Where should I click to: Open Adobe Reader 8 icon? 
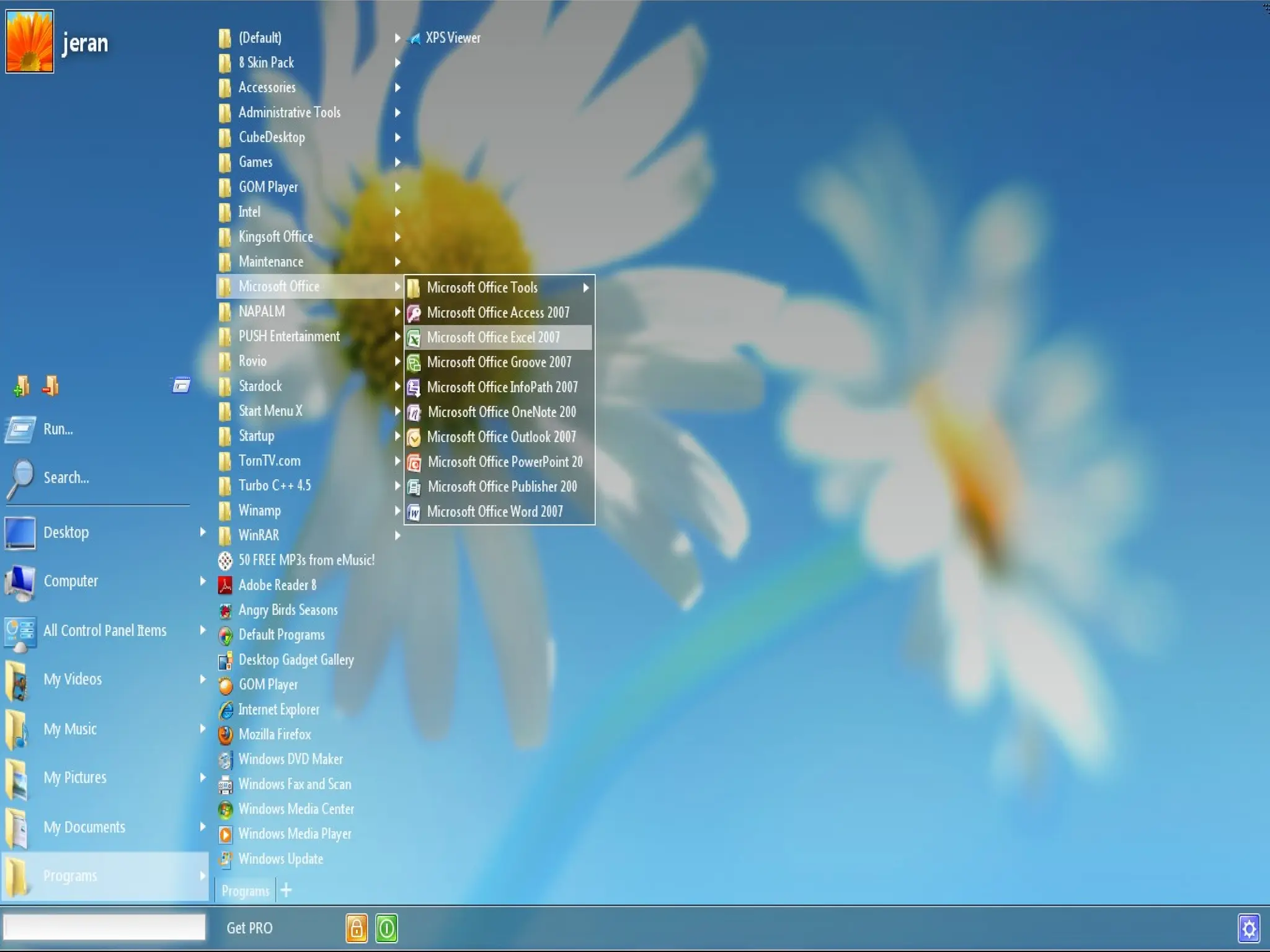pyautogui.click(x=226, y=585)
